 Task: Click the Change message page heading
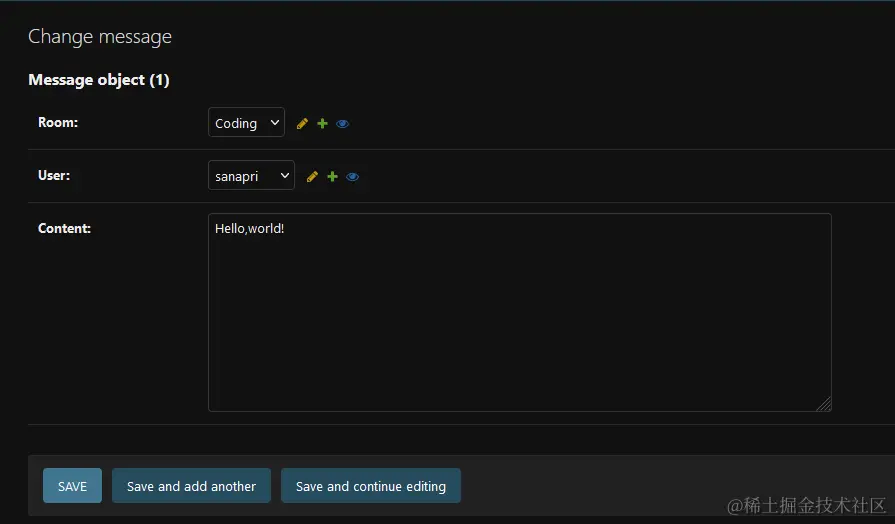pos(100,37)
